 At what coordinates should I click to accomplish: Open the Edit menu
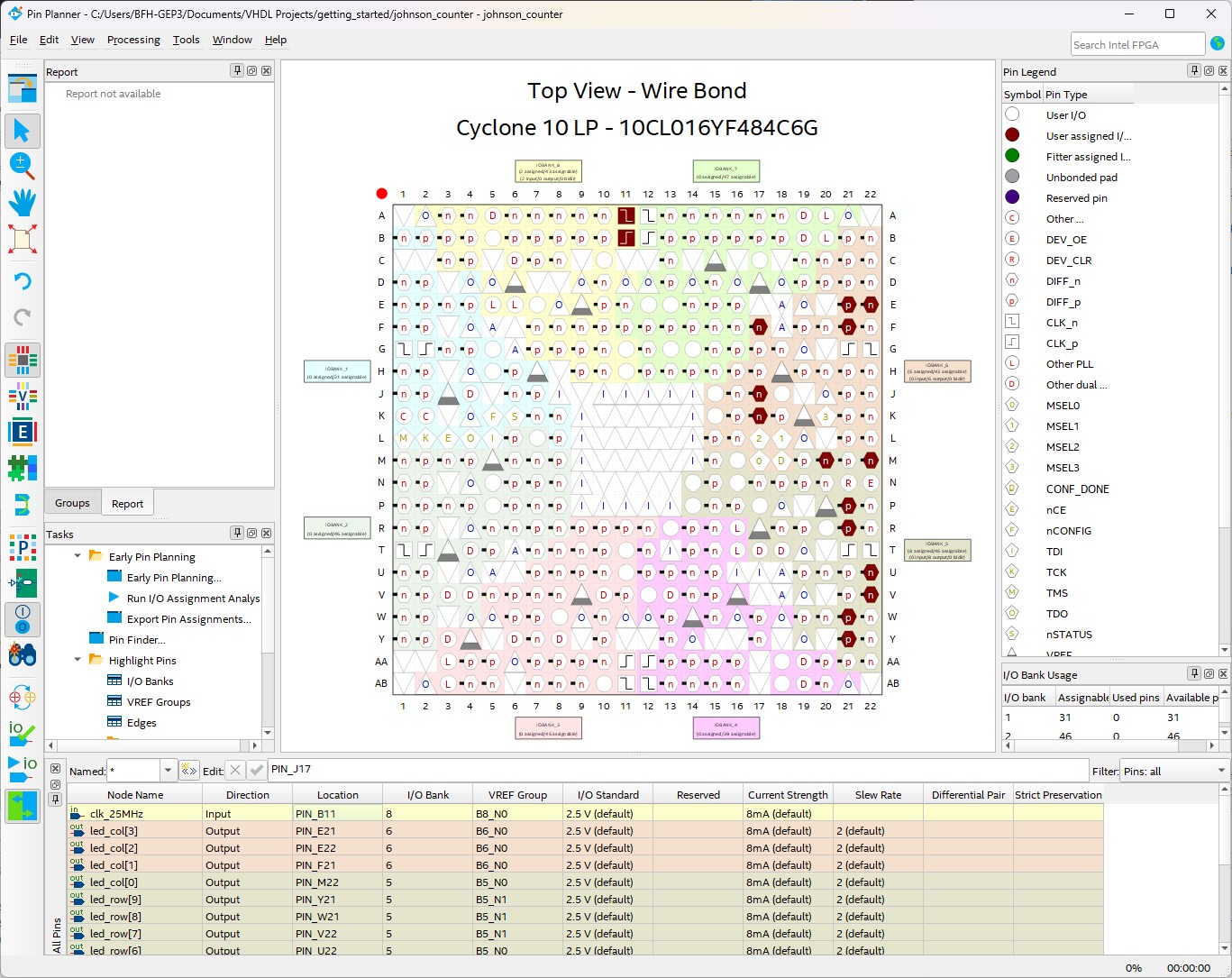click(50, 40)
